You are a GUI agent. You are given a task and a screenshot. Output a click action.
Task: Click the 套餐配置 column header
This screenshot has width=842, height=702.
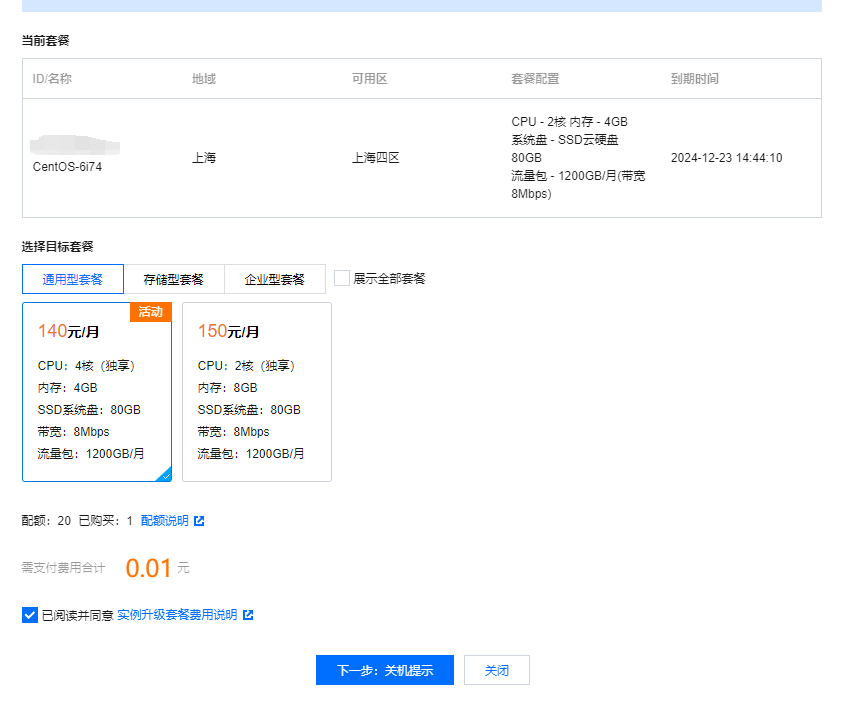coord(535,79)
